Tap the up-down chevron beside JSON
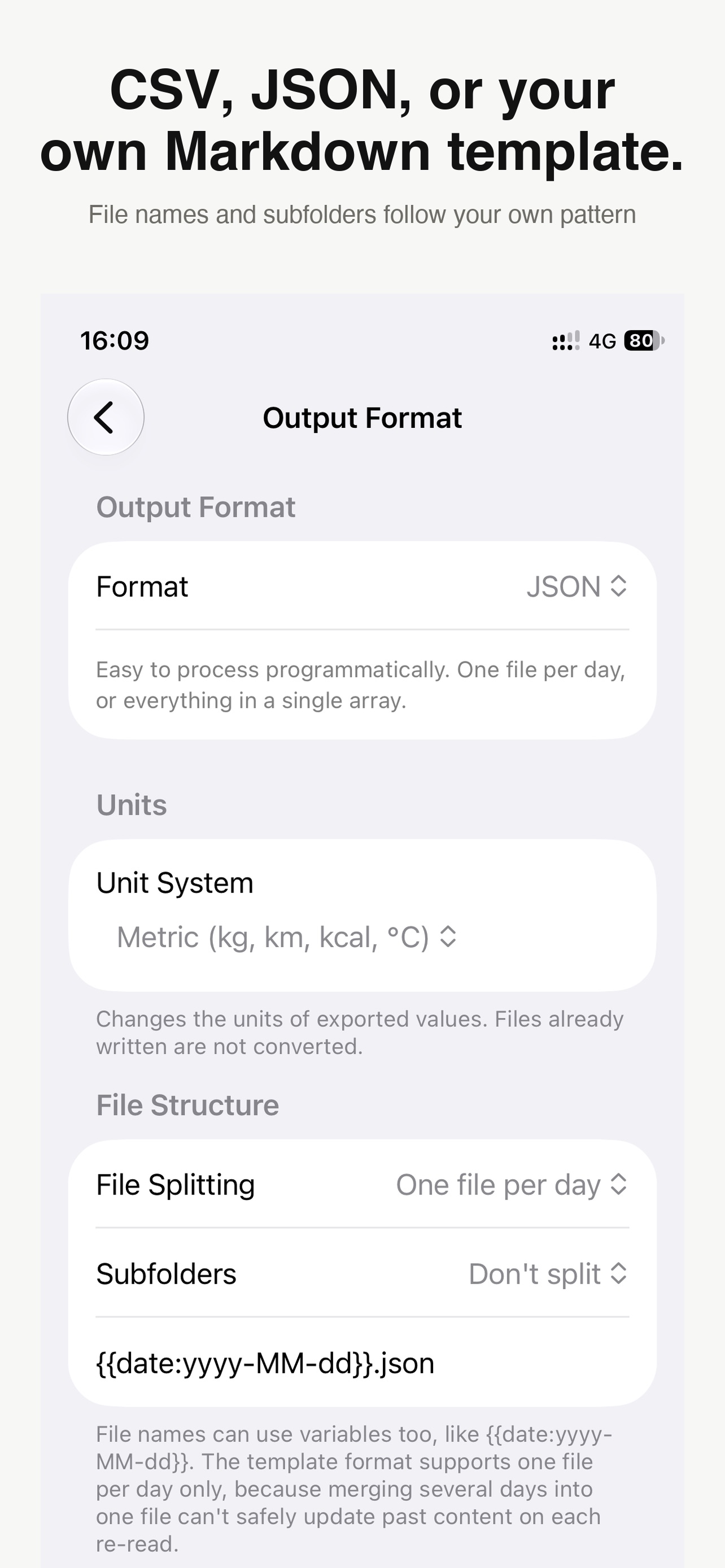 (x=618, y=586)
